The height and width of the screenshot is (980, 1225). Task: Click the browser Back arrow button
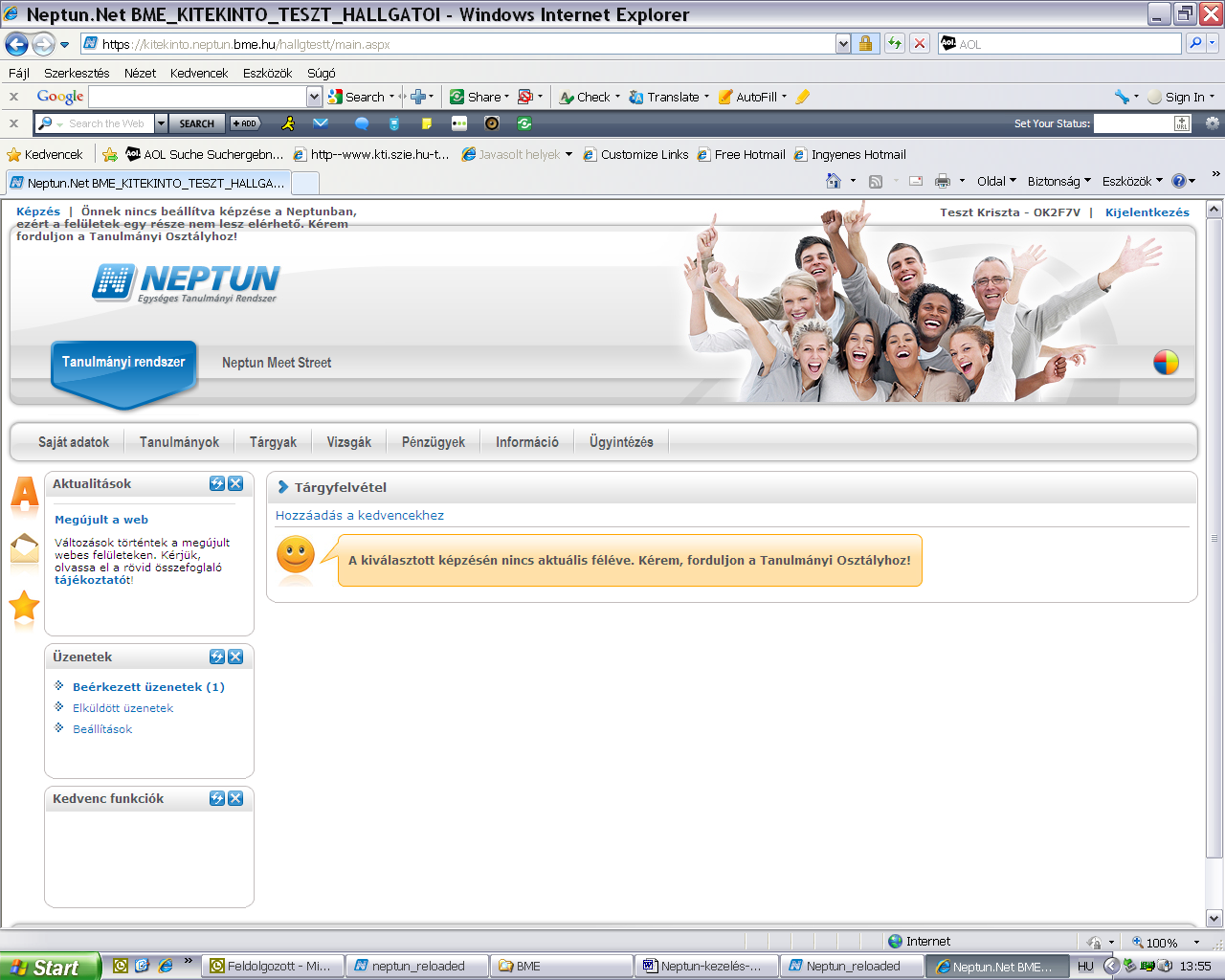(x=17, y=44)
